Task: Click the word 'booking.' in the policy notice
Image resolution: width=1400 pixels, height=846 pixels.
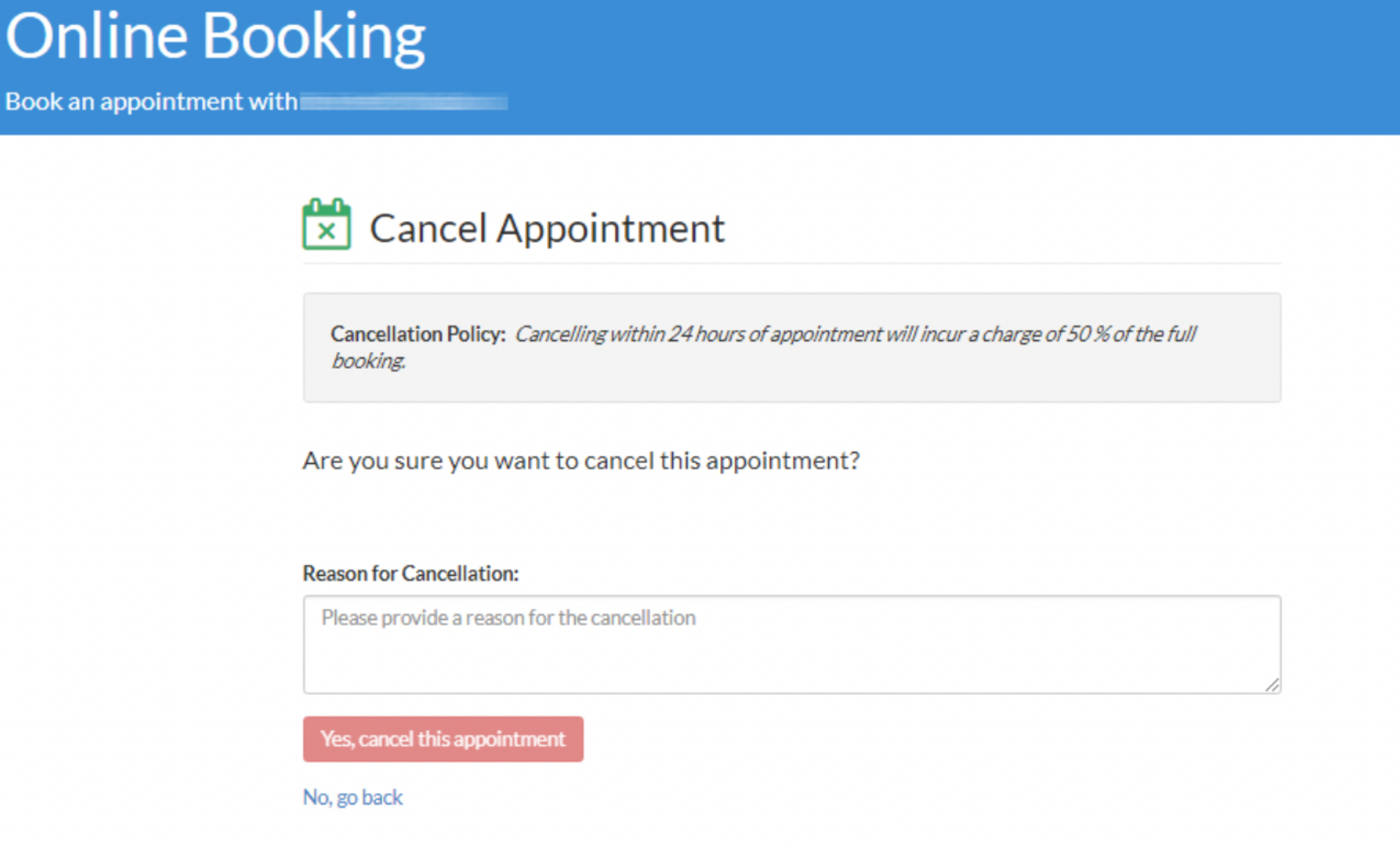Action: pos(368,361)
